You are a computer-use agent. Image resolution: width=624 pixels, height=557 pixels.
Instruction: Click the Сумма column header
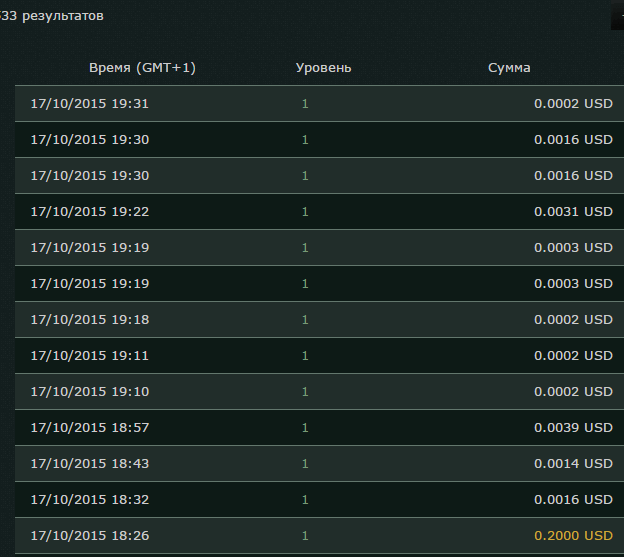[x=509, y=68]
